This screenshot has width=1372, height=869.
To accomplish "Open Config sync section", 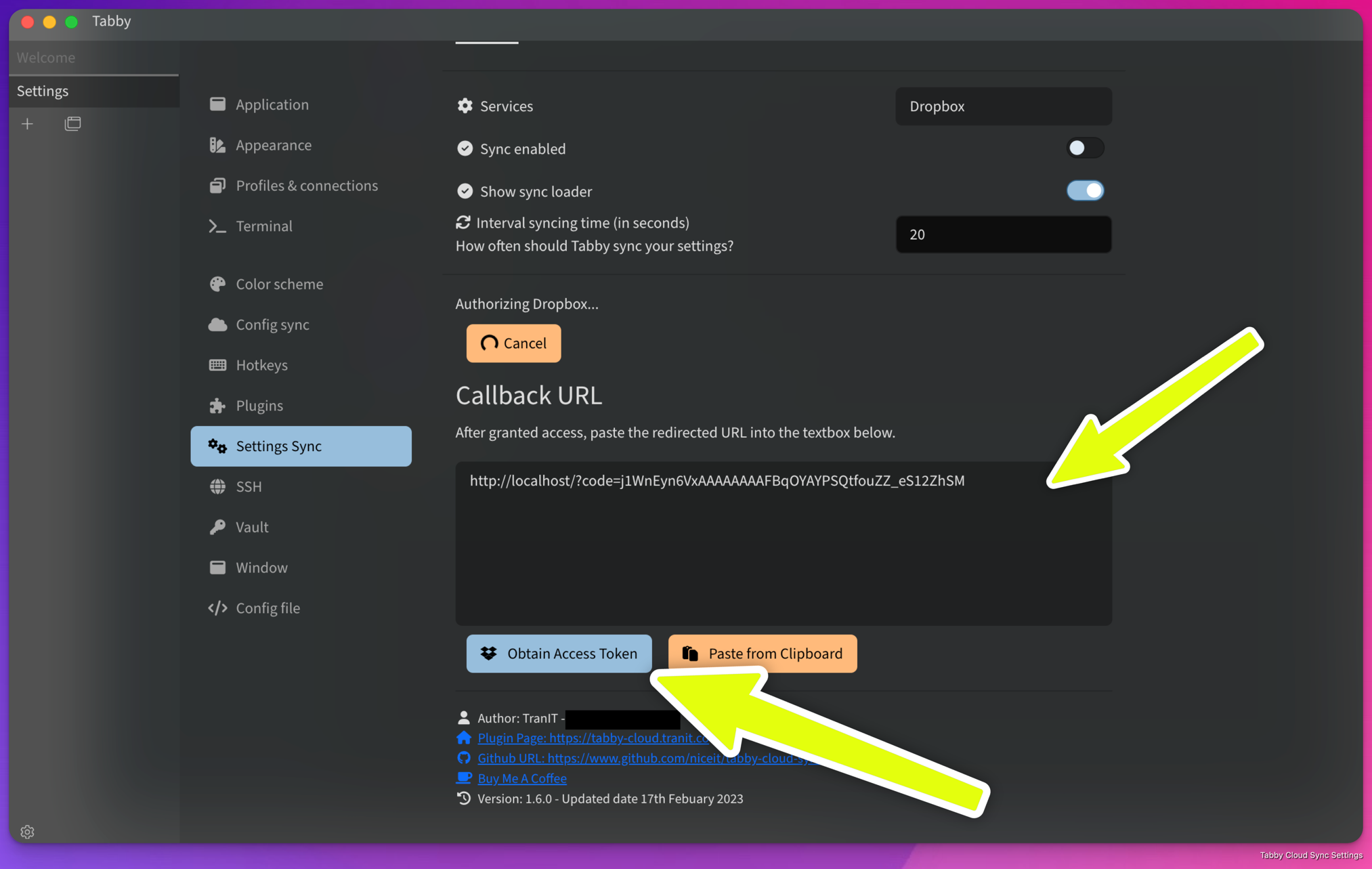I will coord(301,324).
